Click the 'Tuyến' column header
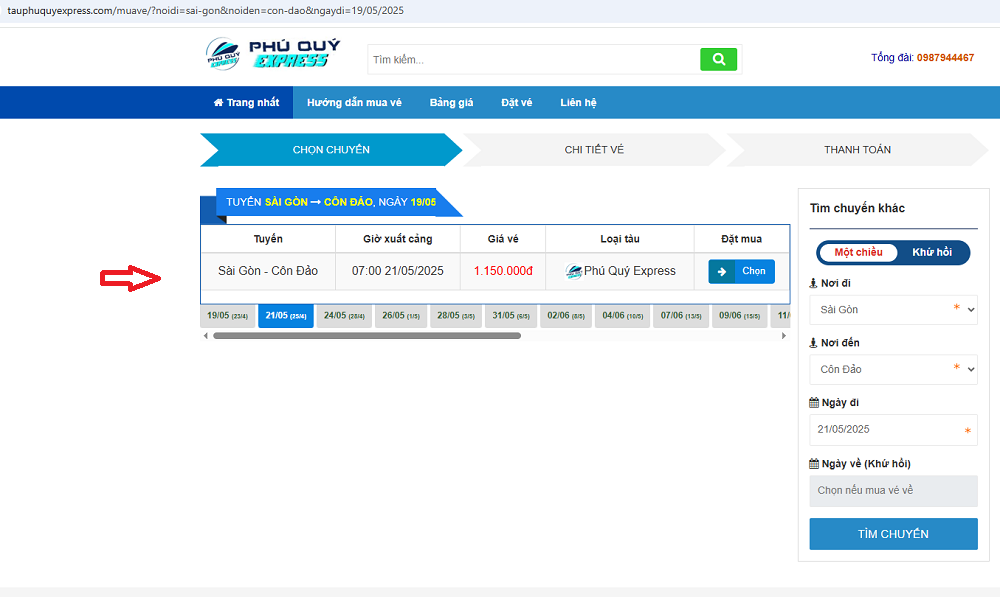This screenshot has height=597, width=1000. 268,239
